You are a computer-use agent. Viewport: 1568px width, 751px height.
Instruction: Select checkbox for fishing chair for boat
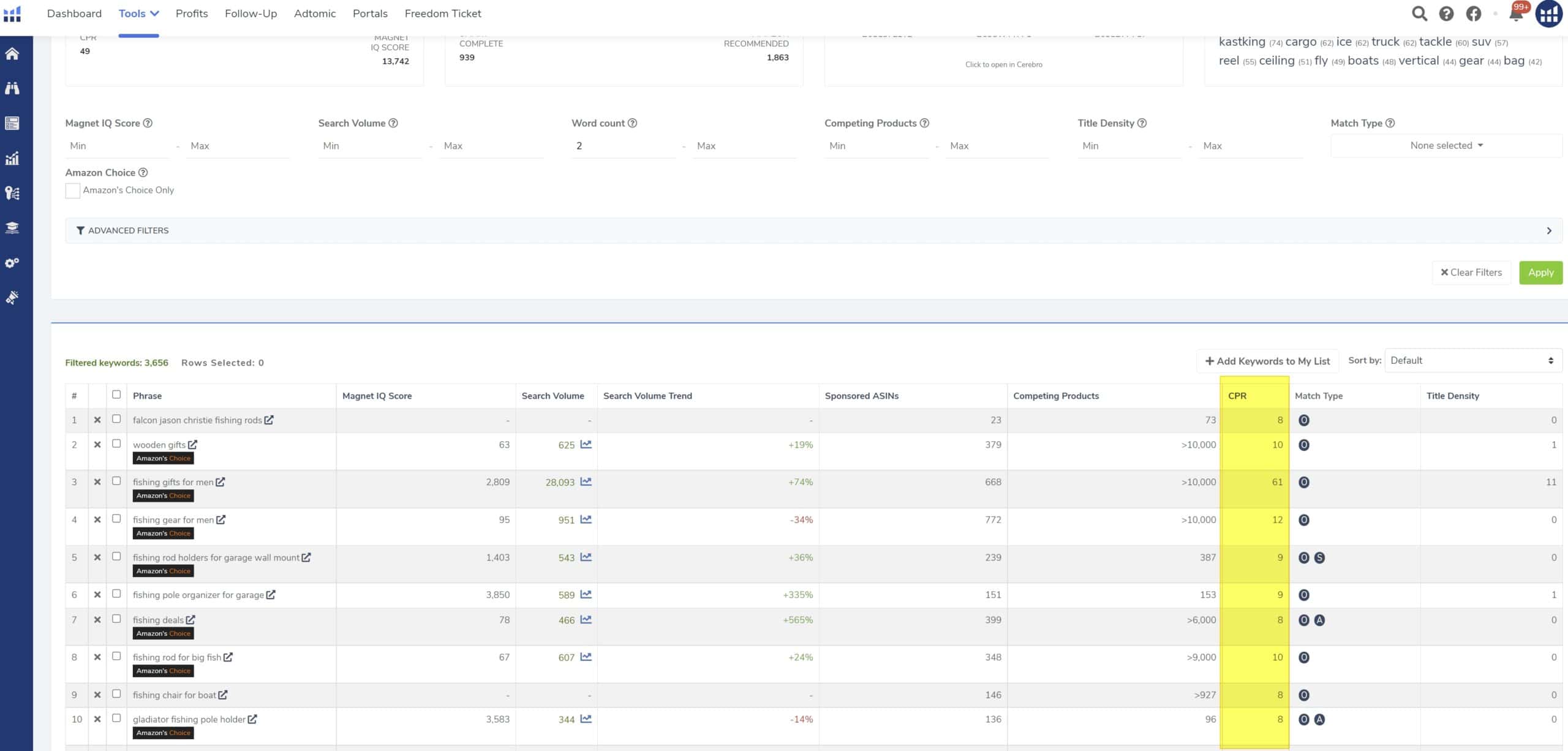(x=116, y=694)
